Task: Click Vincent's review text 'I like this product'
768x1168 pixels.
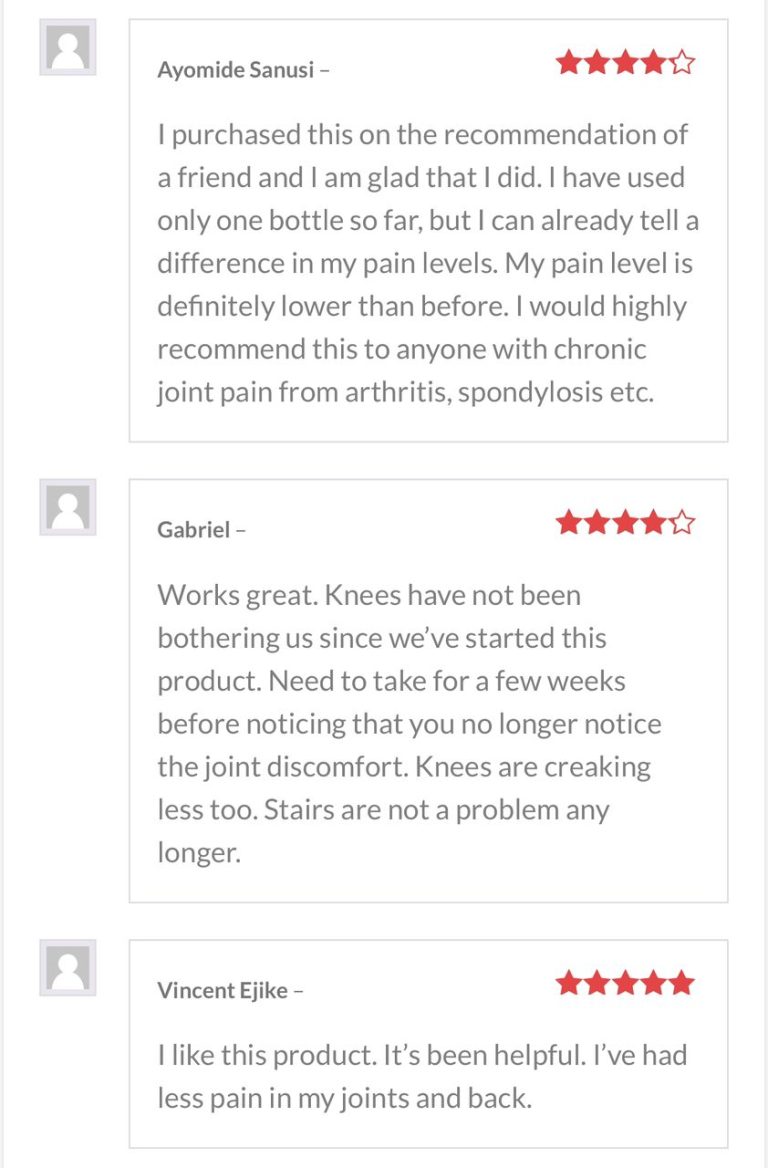Action: point(422,1077)
